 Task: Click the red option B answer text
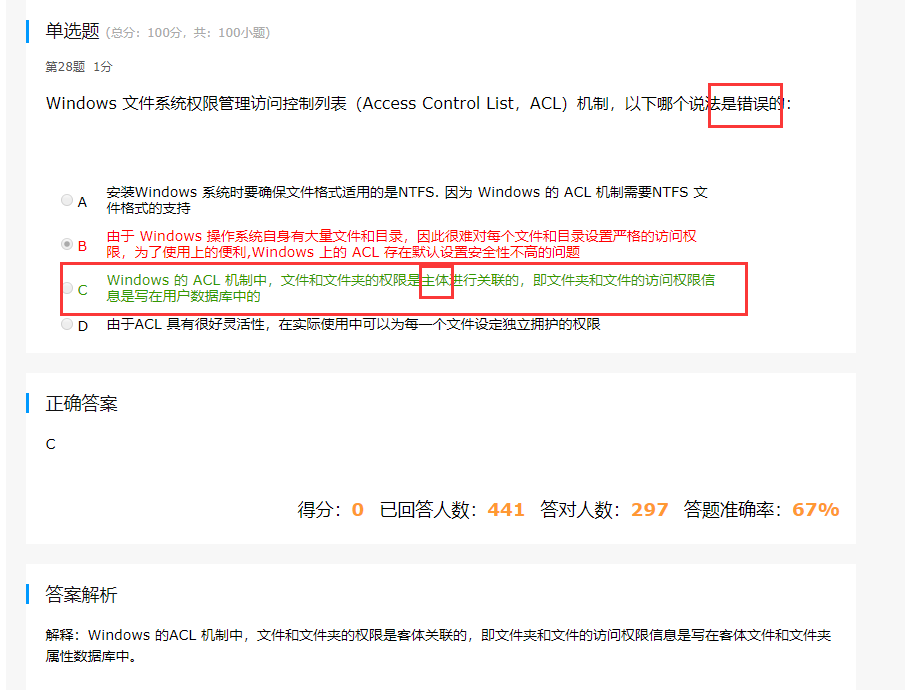pos(402,244)
